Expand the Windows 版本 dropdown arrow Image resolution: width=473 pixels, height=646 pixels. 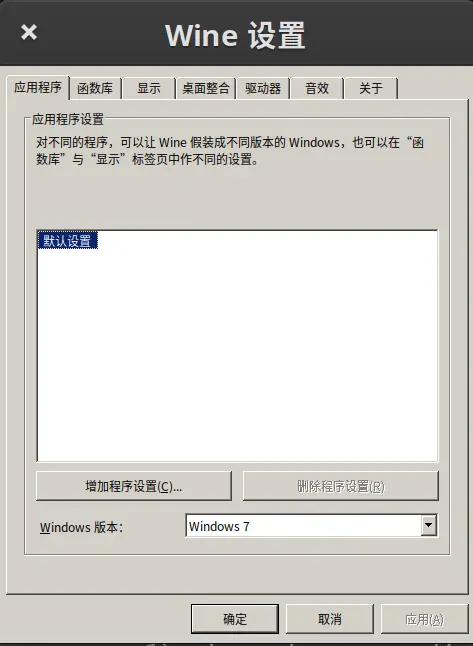coord(429,525)
